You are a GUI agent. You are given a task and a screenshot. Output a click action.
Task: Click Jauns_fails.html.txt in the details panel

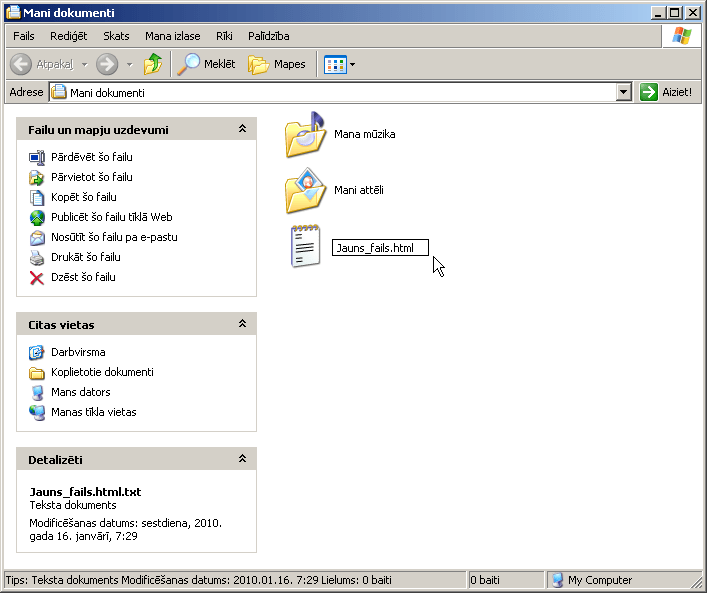point(85,492)
